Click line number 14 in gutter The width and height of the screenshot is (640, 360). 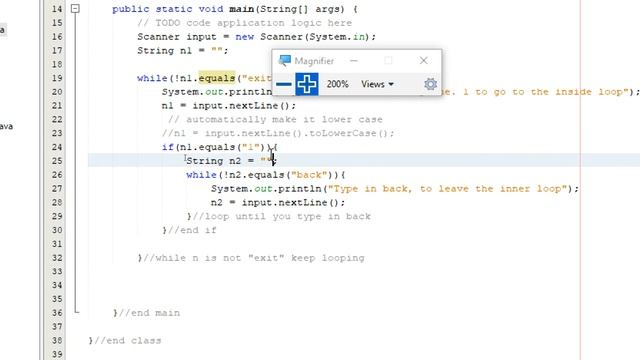tap(57, 9)
